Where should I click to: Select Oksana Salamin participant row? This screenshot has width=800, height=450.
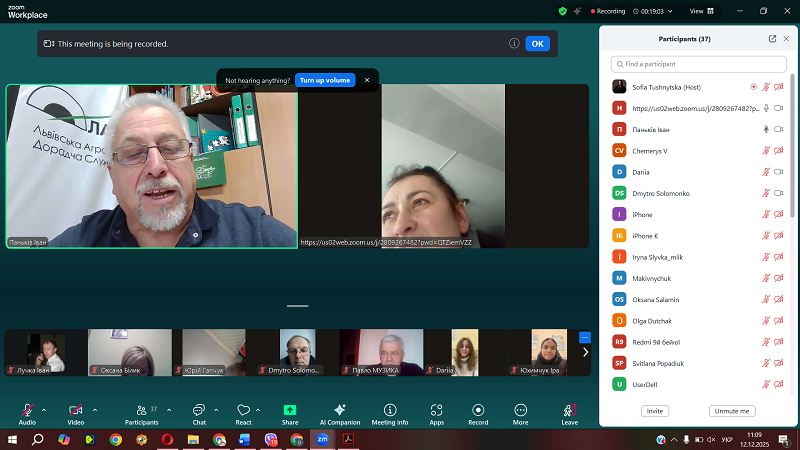click(698, 299)
